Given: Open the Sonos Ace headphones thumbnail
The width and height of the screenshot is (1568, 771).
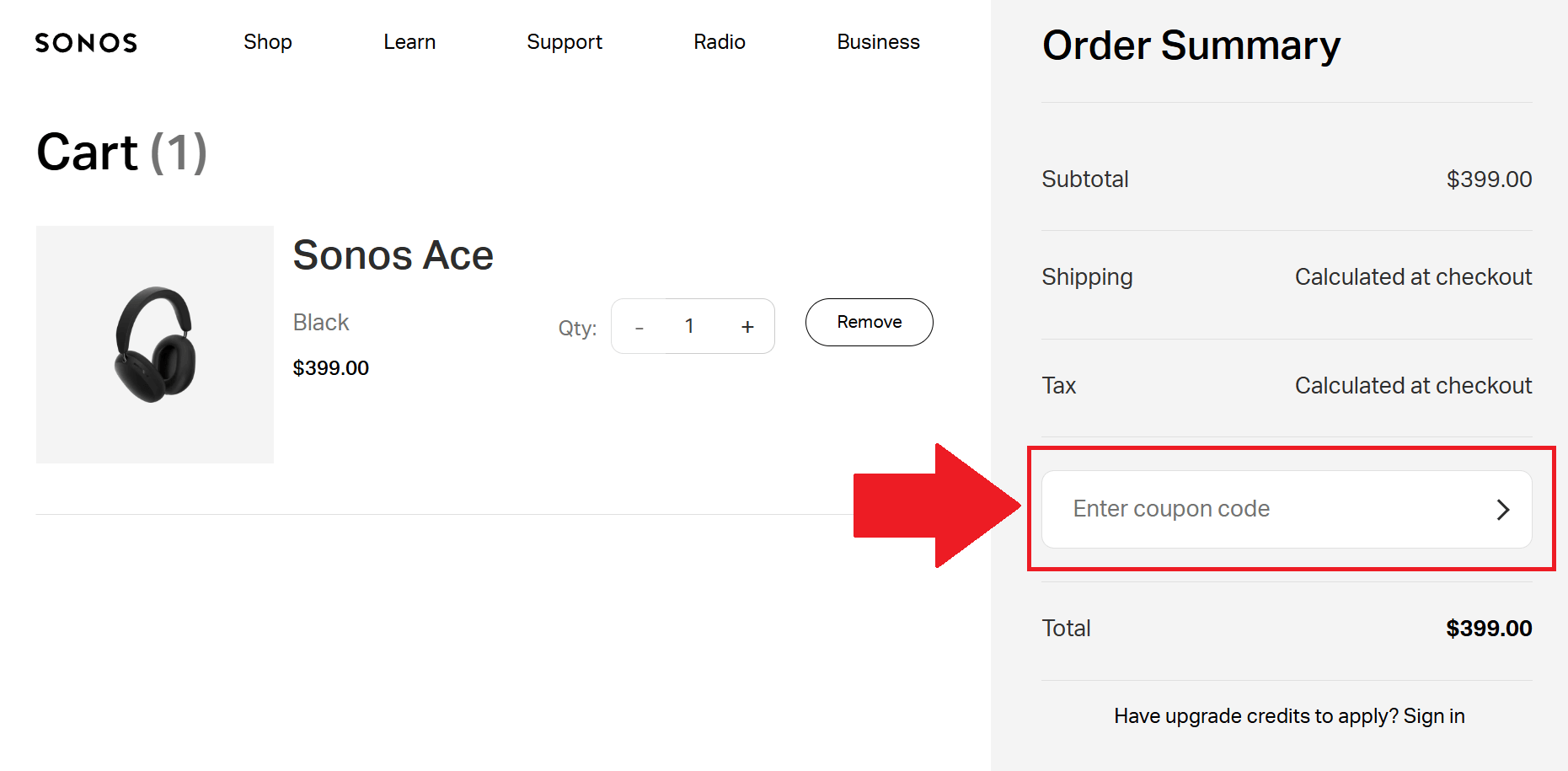Looking at the screenshot, I should (155, 345).
